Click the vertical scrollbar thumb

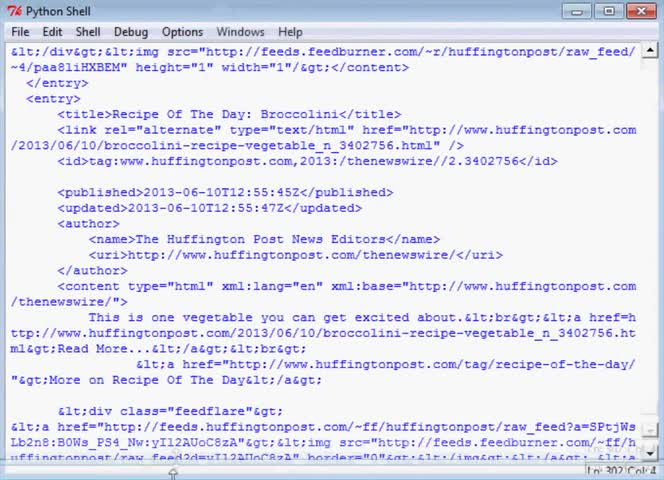click(x=650, y=430)
